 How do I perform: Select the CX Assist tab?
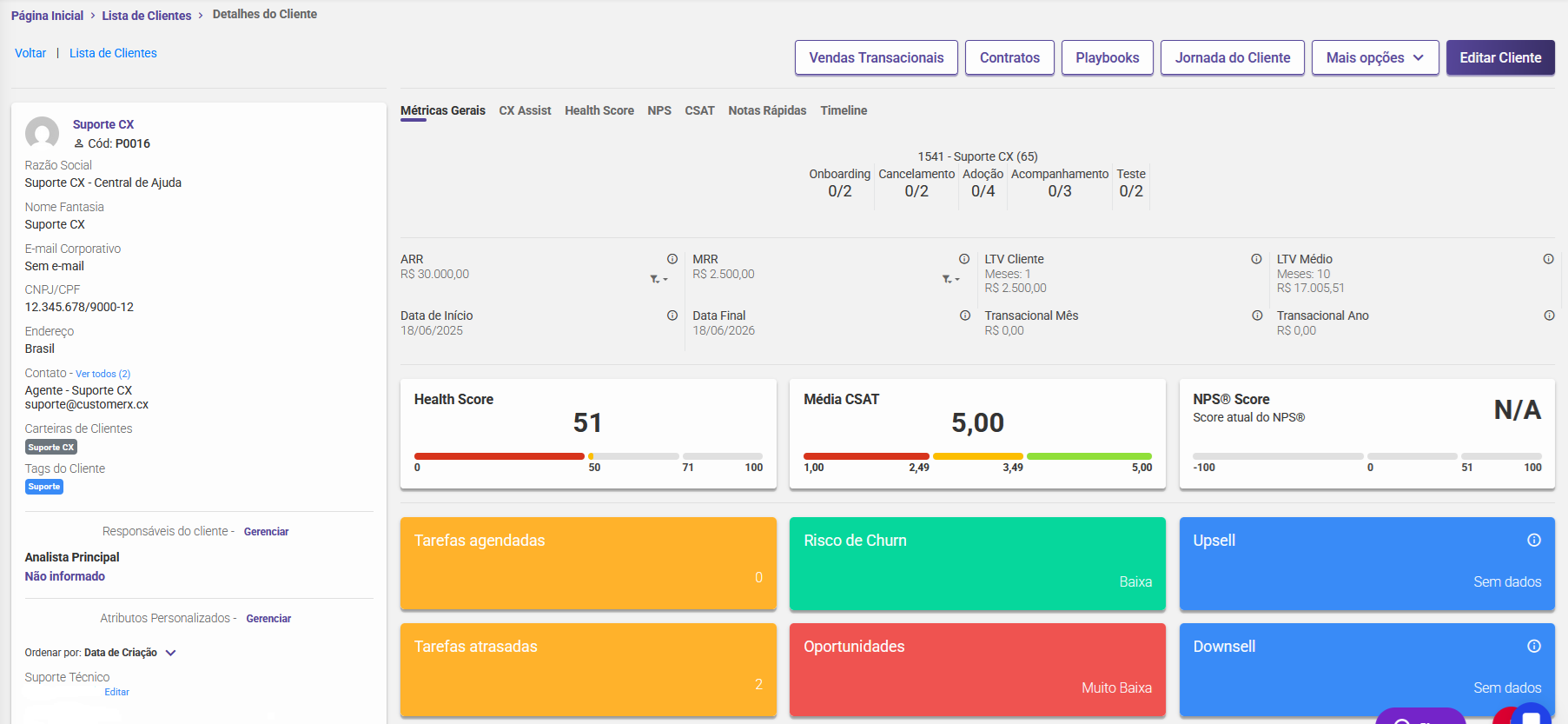click(525, 110)
